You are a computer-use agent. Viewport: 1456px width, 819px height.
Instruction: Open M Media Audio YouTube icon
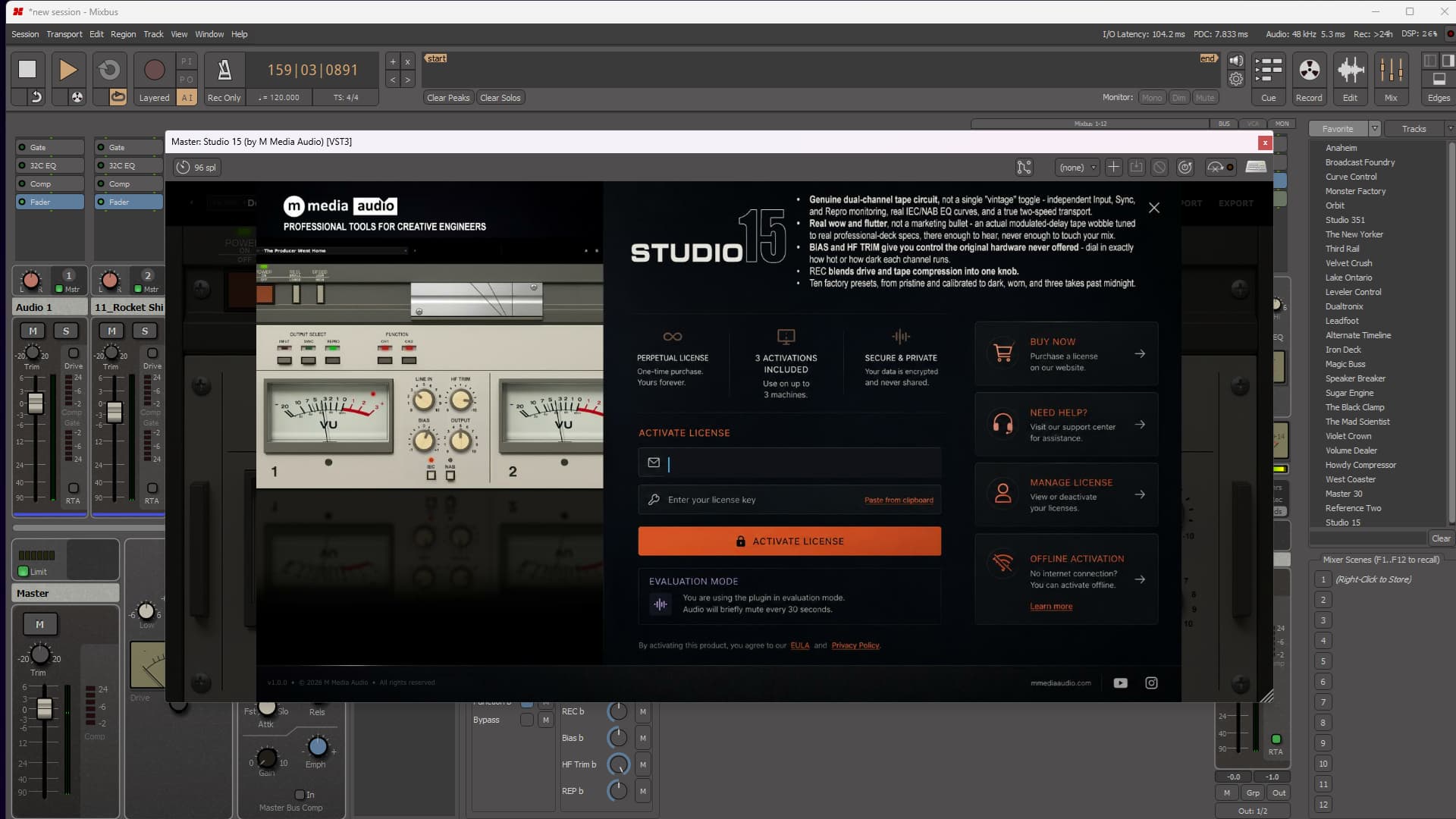click(1120, 683)
